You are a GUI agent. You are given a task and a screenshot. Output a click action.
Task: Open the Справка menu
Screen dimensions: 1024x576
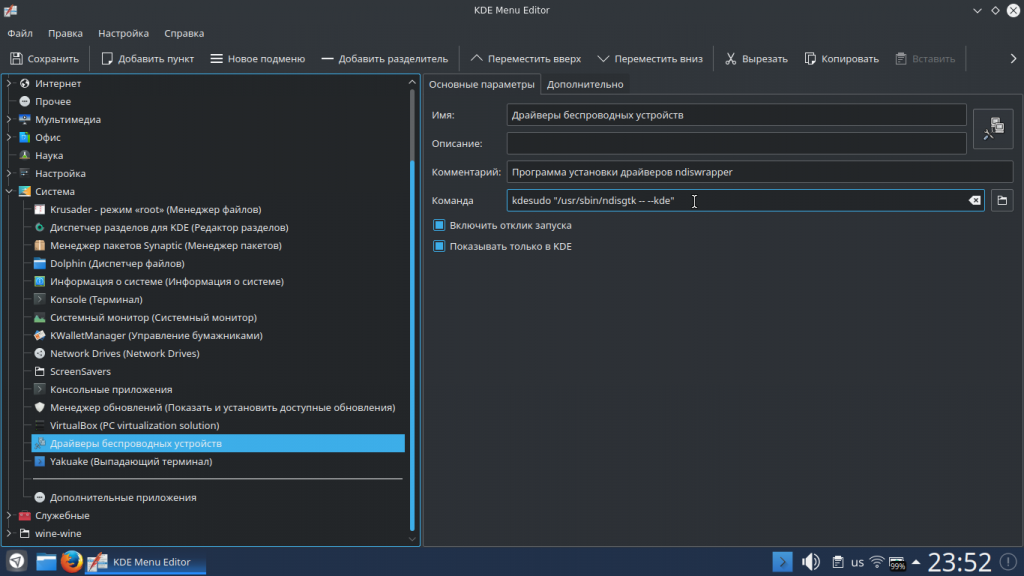point(184,33)
